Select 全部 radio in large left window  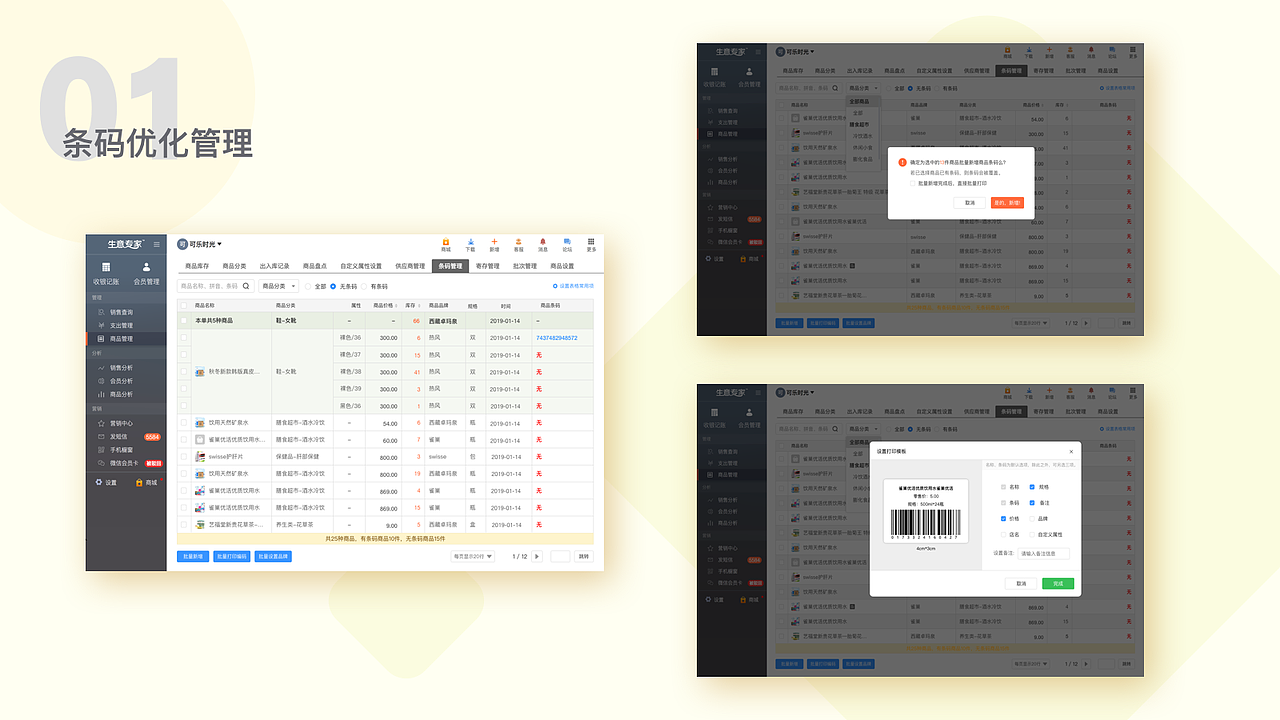point(308,286)
